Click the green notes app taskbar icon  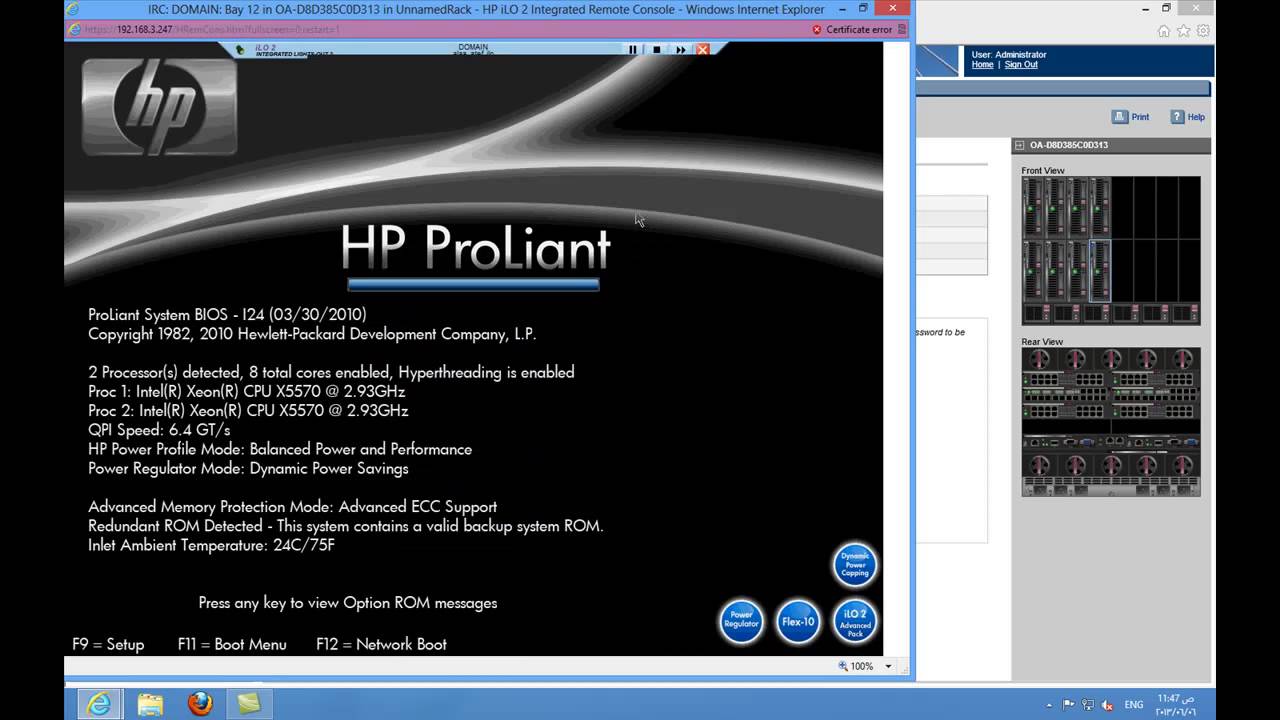click(x=249, y=704)
